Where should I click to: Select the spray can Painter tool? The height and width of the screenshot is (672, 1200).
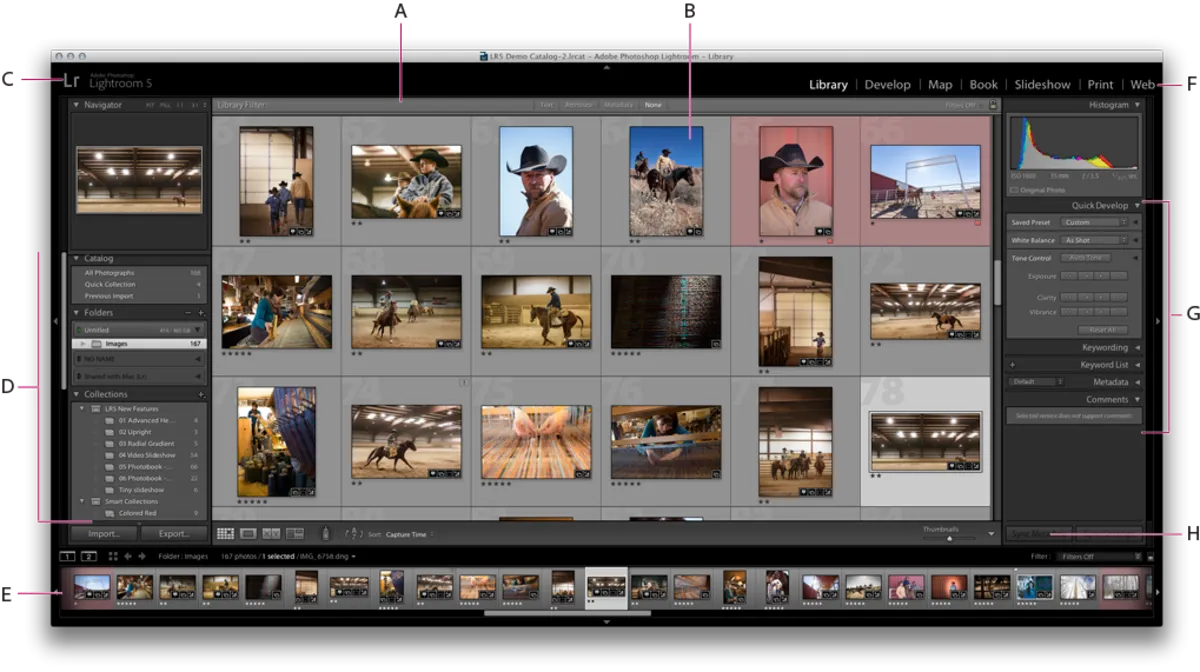[325, 534]
